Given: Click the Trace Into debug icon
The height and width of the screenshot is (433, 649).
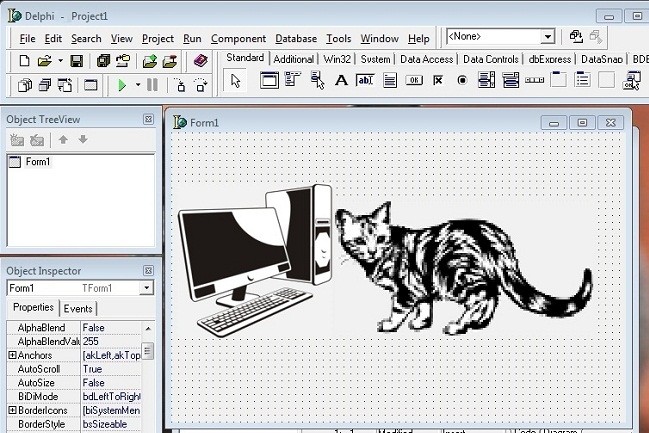Looking at the screenshot, I should click(x=181, y=85).
